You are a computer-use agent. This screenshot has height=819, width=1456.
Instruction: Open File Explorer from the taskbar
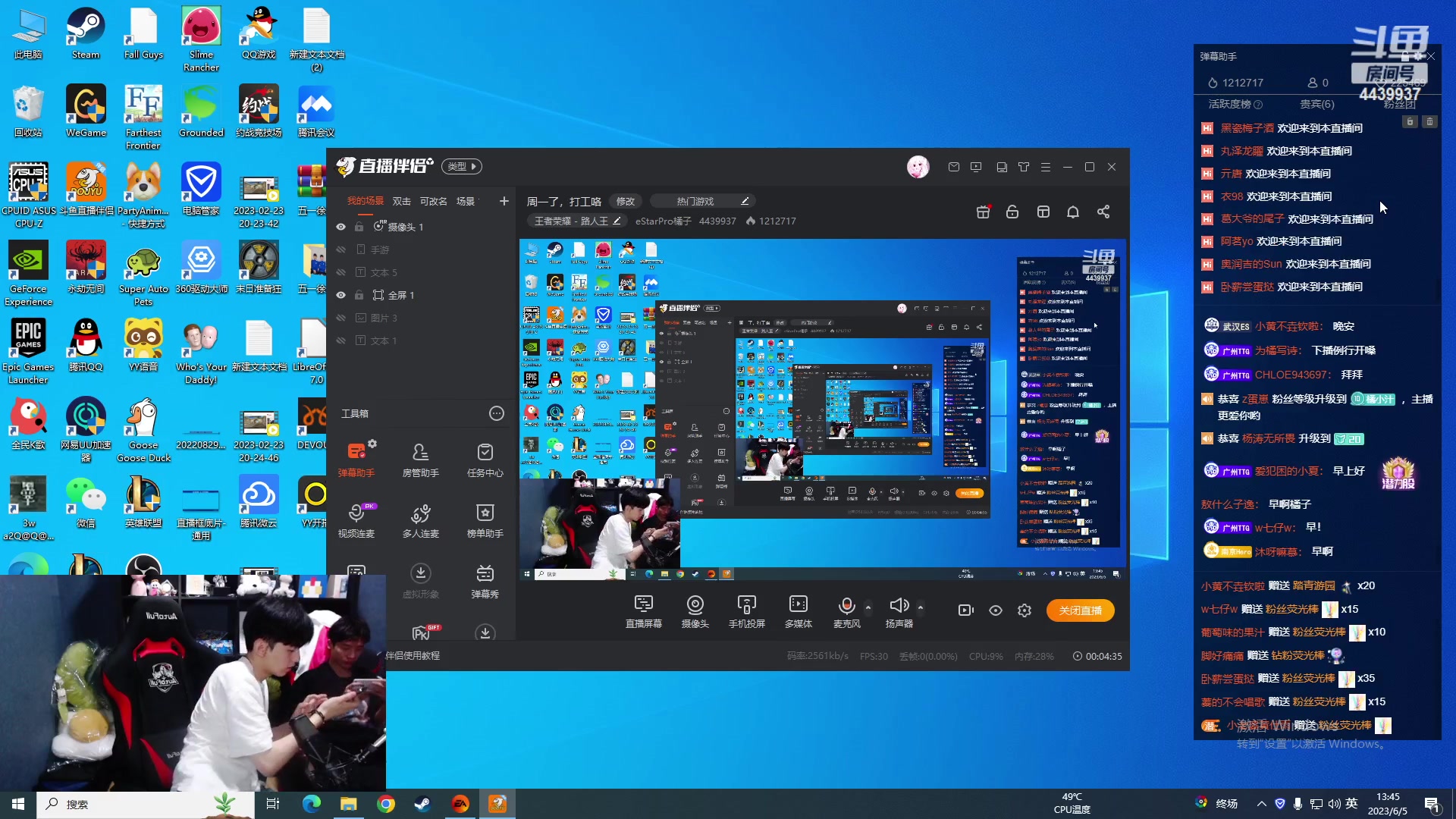tap(348, 804)
